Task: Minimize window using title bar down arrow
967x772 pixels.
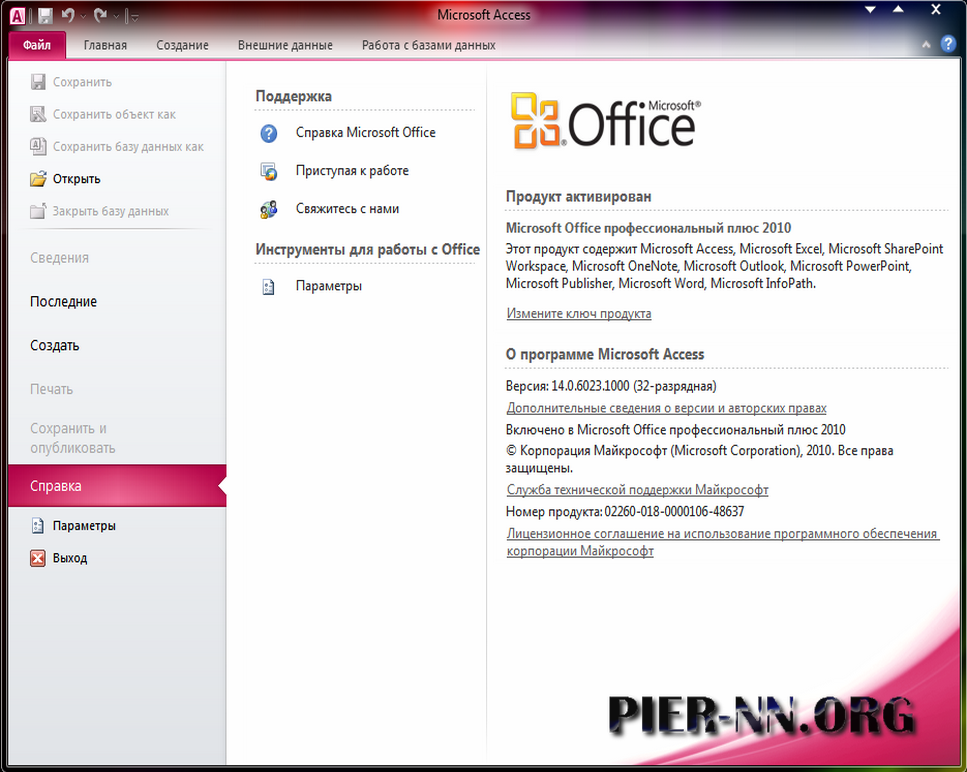Action: coord(870,10)
